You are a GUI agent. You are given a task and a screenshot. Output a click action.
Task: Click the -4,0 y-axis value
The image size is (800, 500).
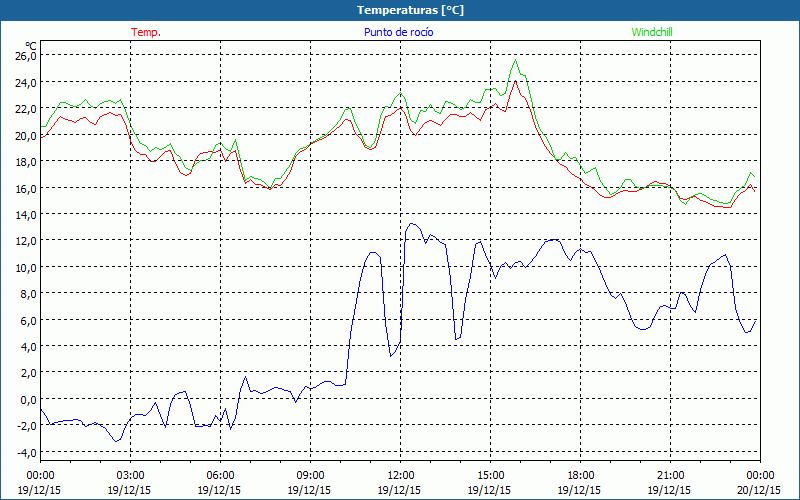tap(27, 453)
